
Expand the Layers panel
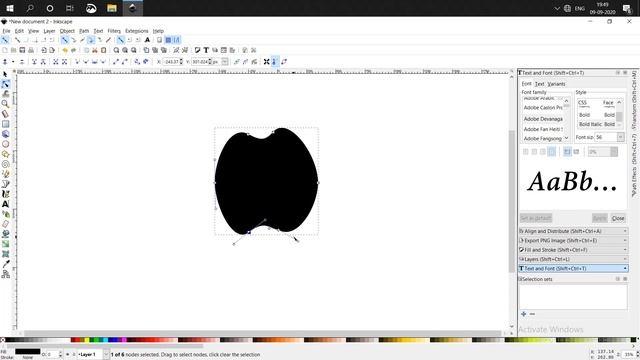573,259
